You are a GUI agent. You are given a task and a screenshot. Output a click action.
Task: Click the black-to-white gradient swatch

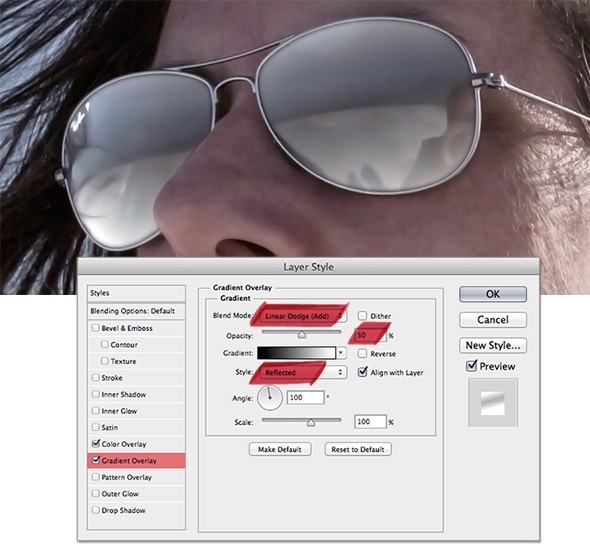[297, 353]
